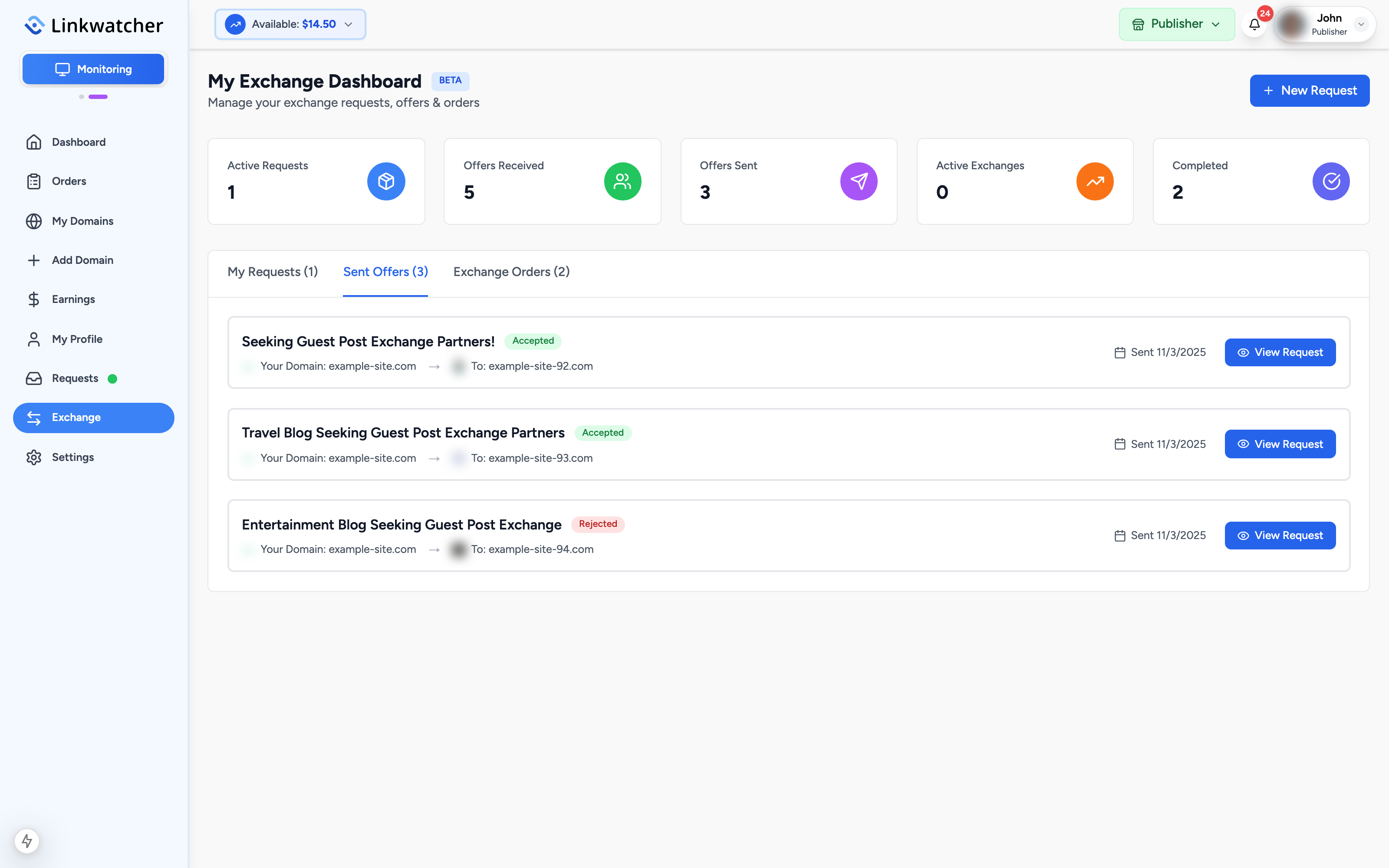Expand the Available balance dropdown
The width and height of the screenshot is (1389, 868).
(290, 24)
